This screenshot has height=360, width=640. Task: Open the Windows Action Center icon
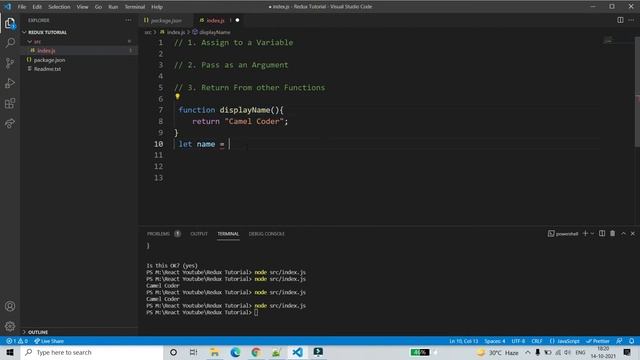point(627,352)
